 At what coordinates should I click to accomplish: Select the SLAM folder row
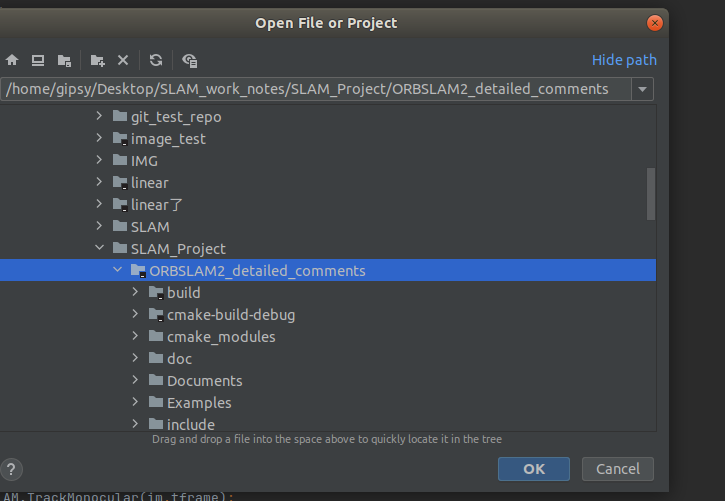click(328, 226)
